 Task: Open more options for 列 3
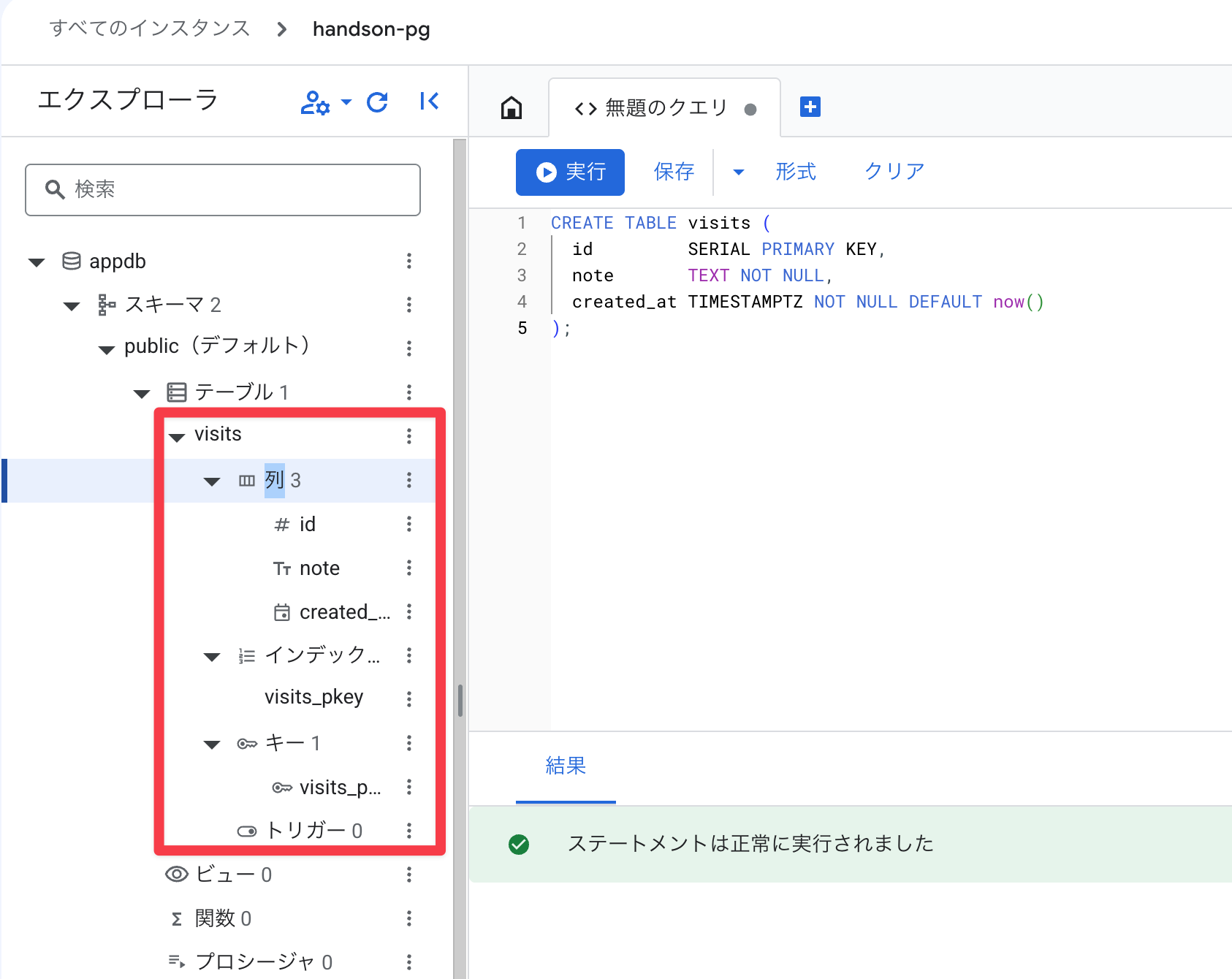pyautogui.click(x=409, y=480)
